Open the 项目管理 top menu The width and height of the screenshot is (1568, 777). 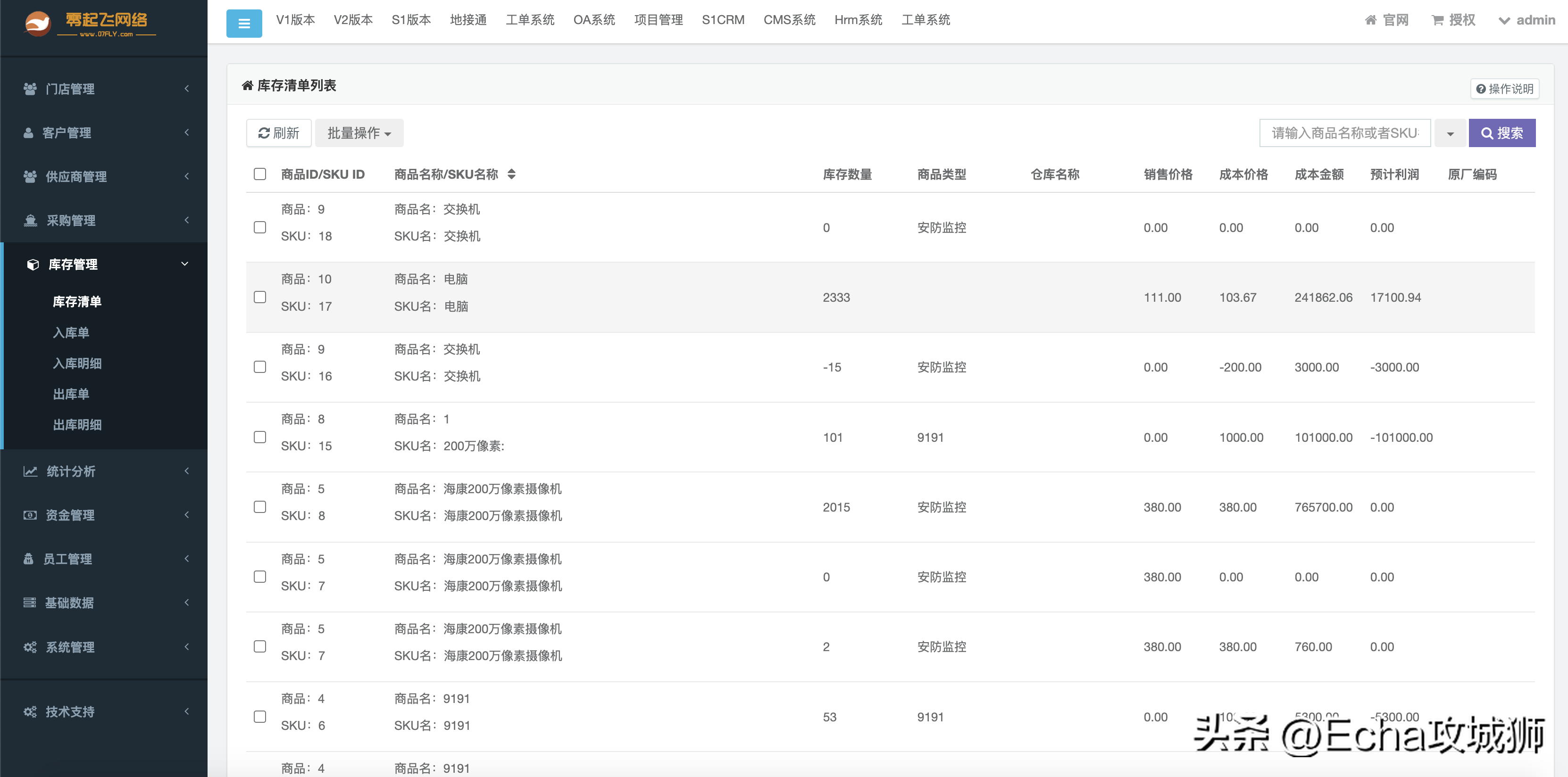[659, 20]
